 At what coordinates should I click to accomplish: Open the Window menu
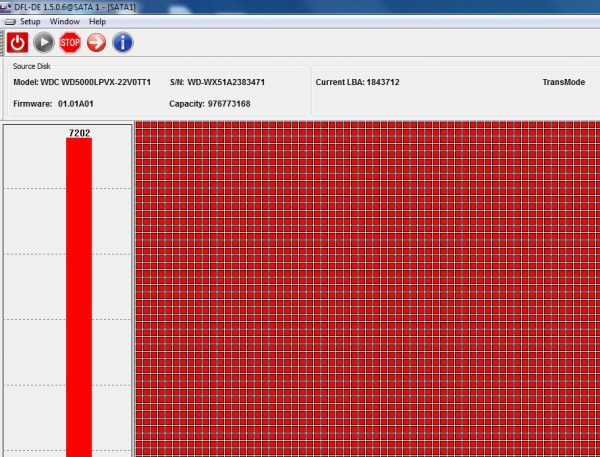coord(65,21)
